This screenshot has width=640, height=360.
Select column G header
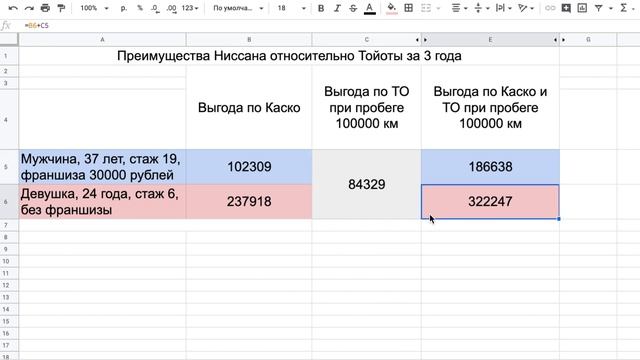tap(588, 40)
